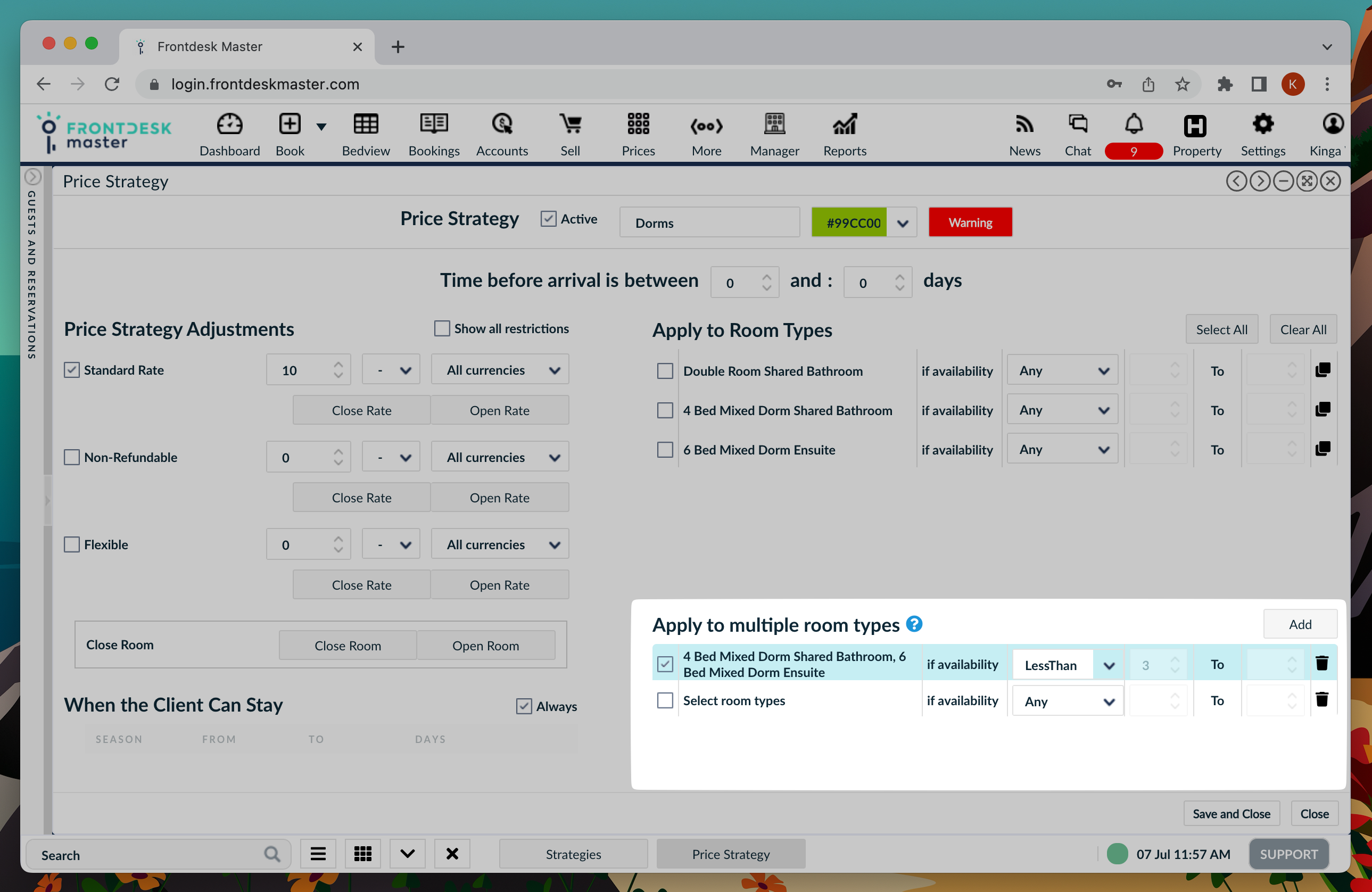Click the Open Room button
Image resolution: width=1372 pixels, height=892 pixels.
point(485,645)
